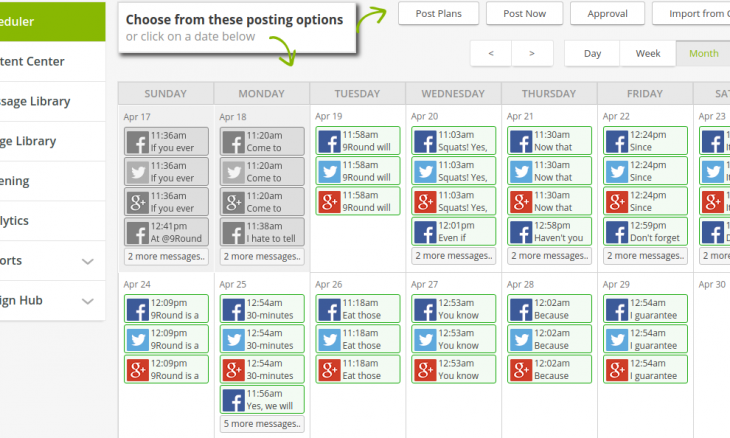Viewport: 730px width, 438px height.
Task: Click Google+ icon on Apr 29 12:54am post
Action: point(617,369)
